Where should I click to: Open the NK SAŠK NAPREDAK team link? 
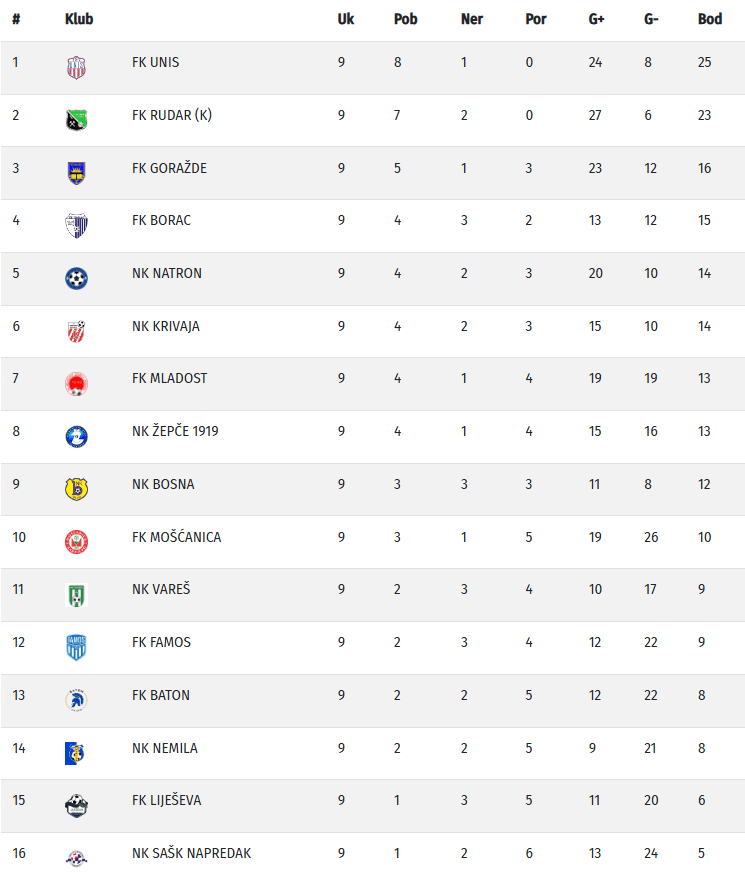click(x=191, y=853)
